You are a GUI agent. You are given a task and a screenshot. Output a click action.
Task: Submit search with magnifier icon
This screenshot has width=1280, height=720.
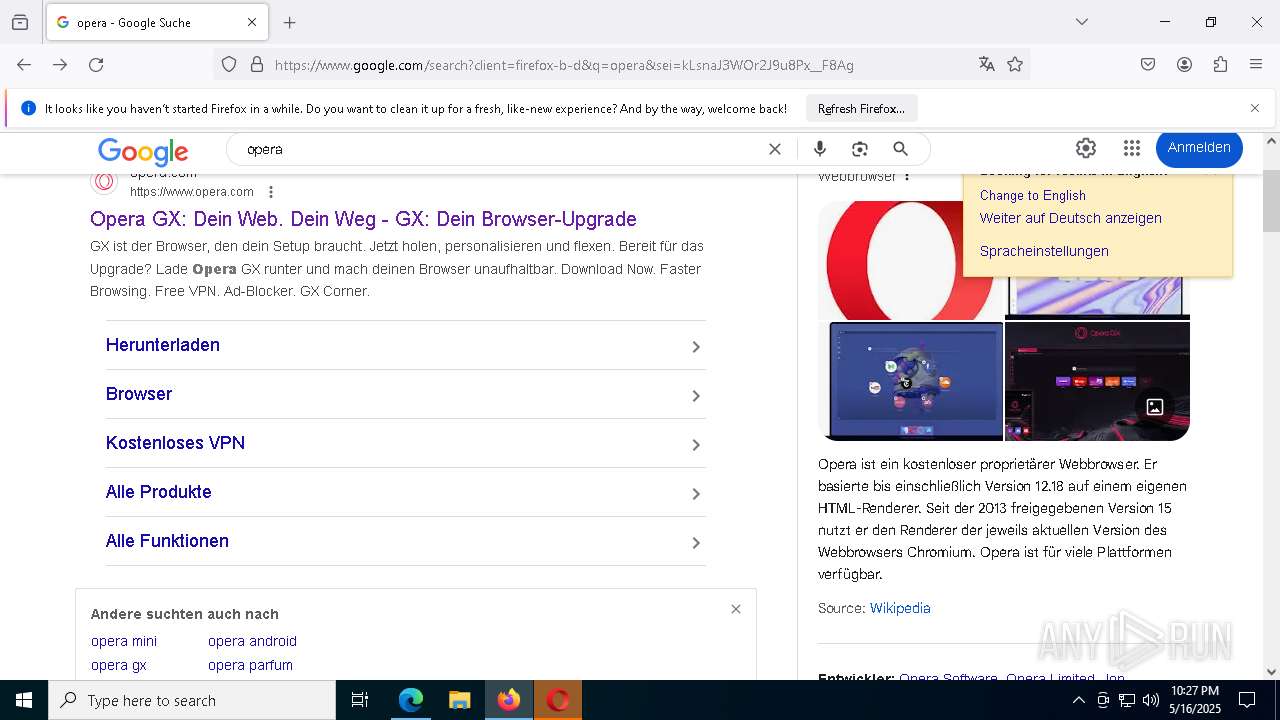[x=901, y=149]
